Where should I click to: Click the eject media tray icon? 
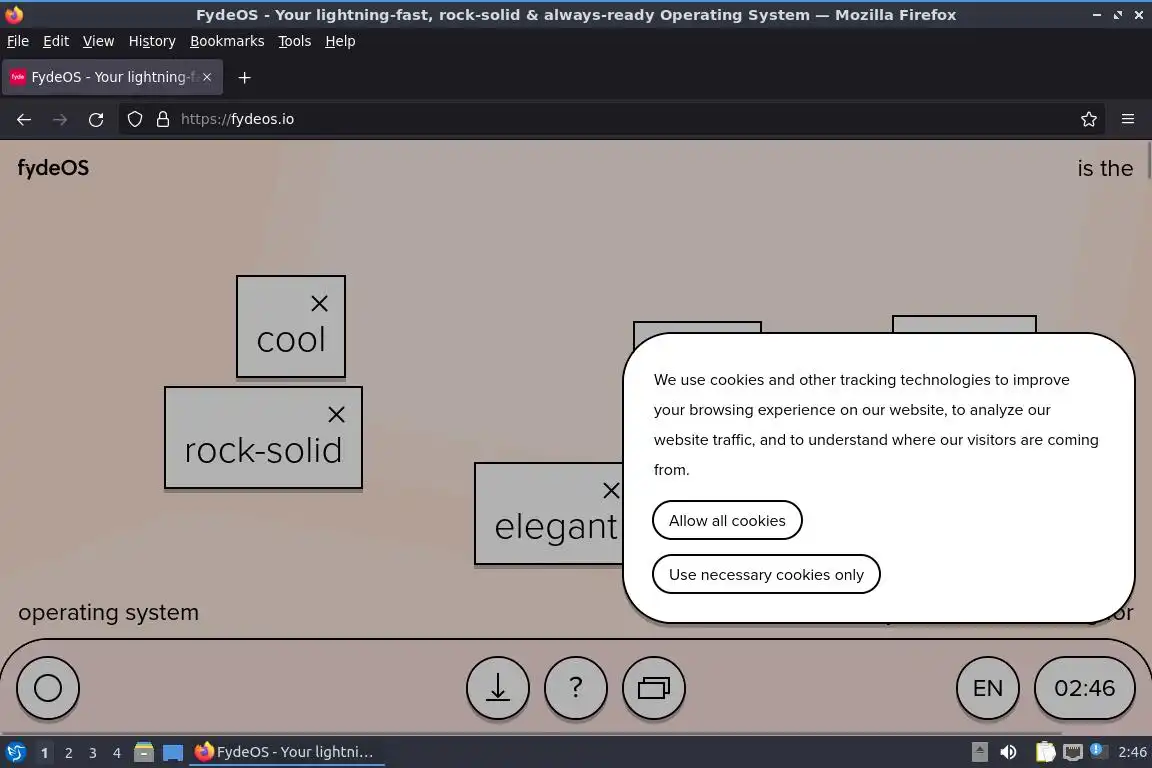[x=980, y=752]
